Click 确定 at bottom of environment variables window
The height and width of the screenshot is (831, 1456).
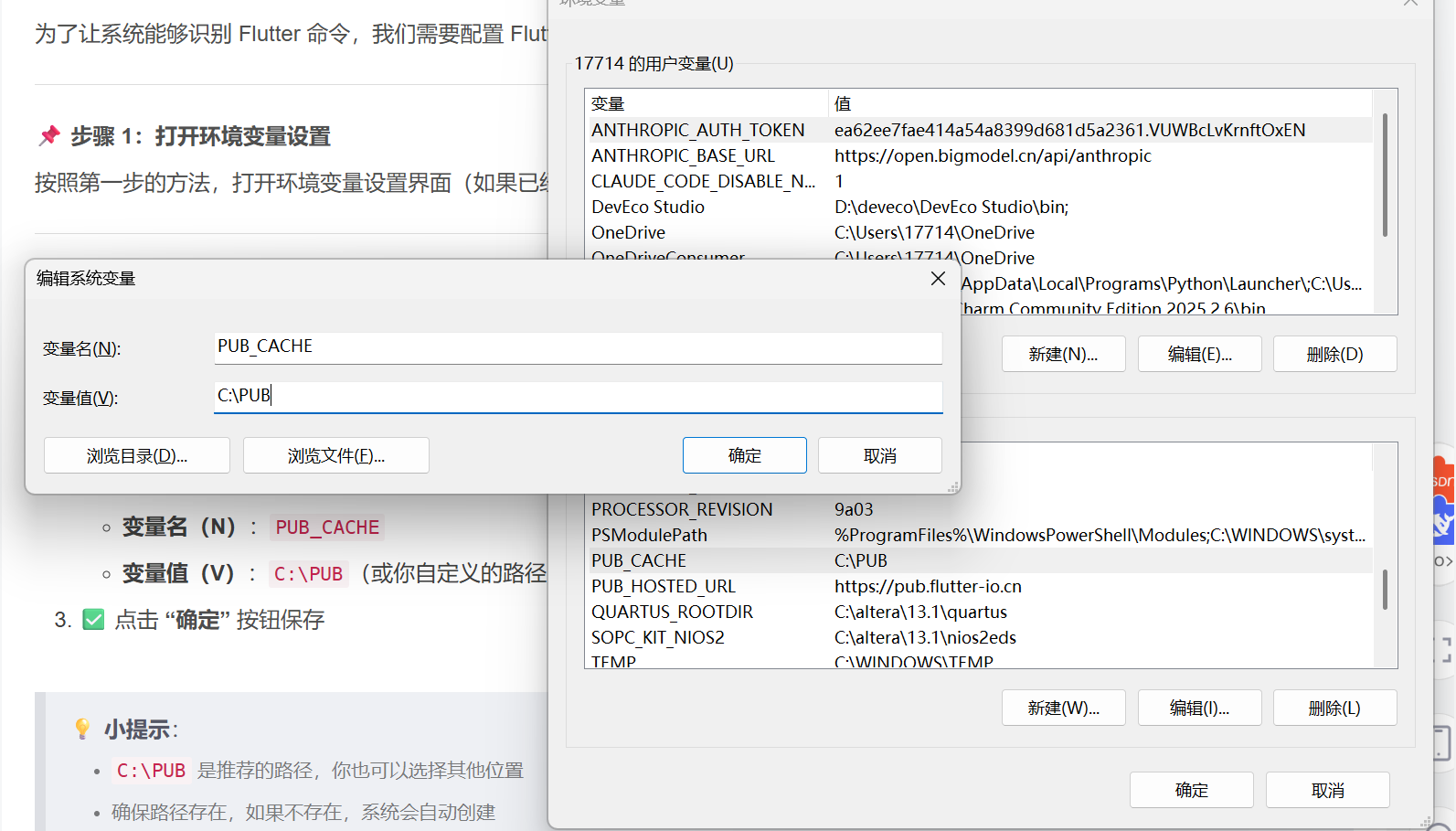tap(1192, 790)
